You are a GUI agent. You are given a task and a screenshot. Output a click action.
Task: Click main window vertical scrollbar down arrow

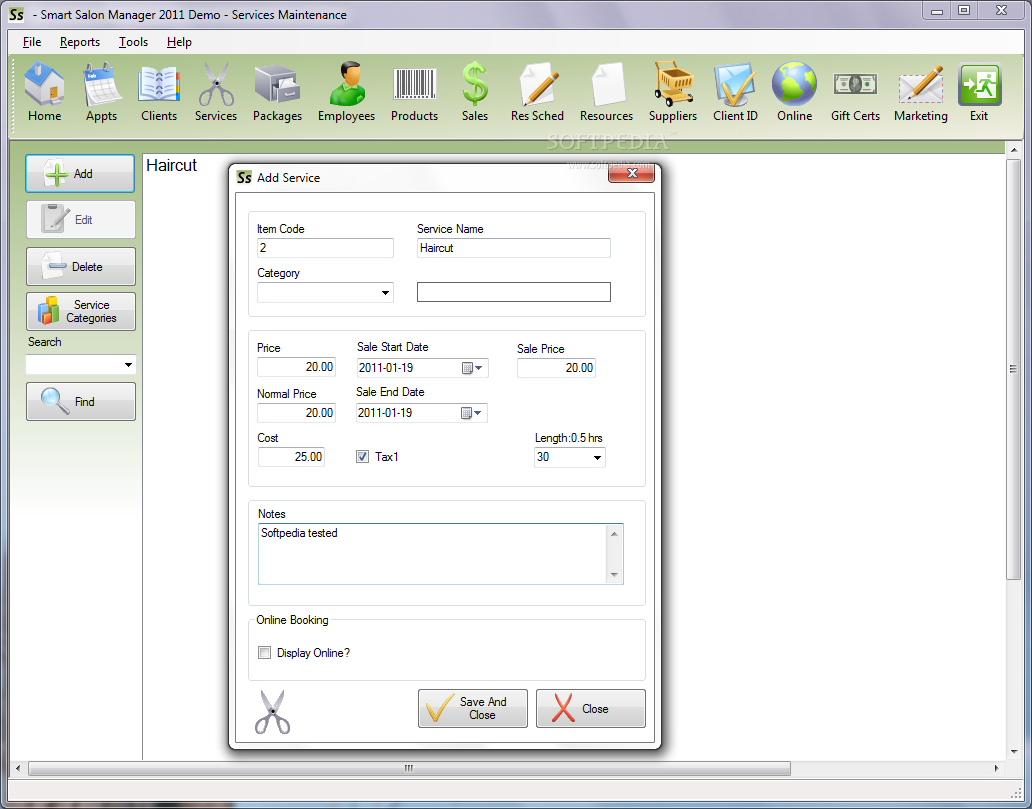coord(1014,751)
